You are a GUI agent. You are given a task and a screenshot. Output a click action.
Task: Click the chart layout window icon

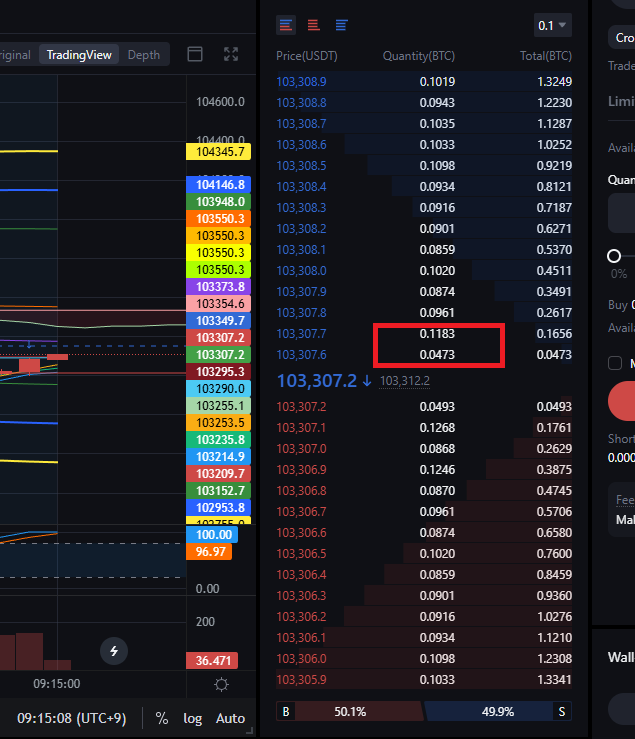195,54
